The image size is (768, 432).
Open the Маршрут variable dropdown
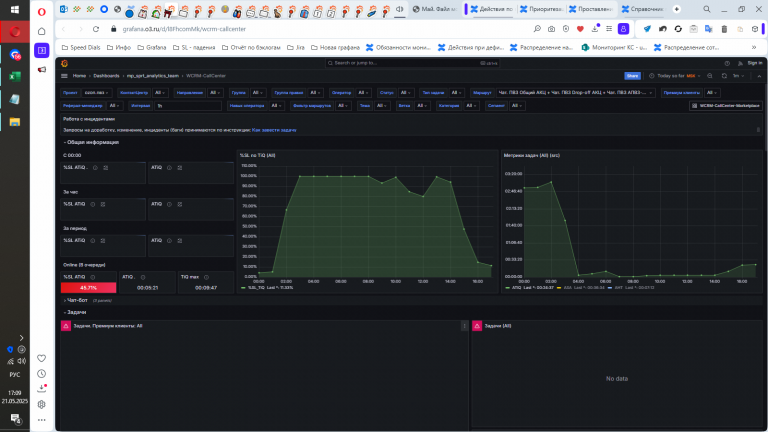click(x=576, y=93)
